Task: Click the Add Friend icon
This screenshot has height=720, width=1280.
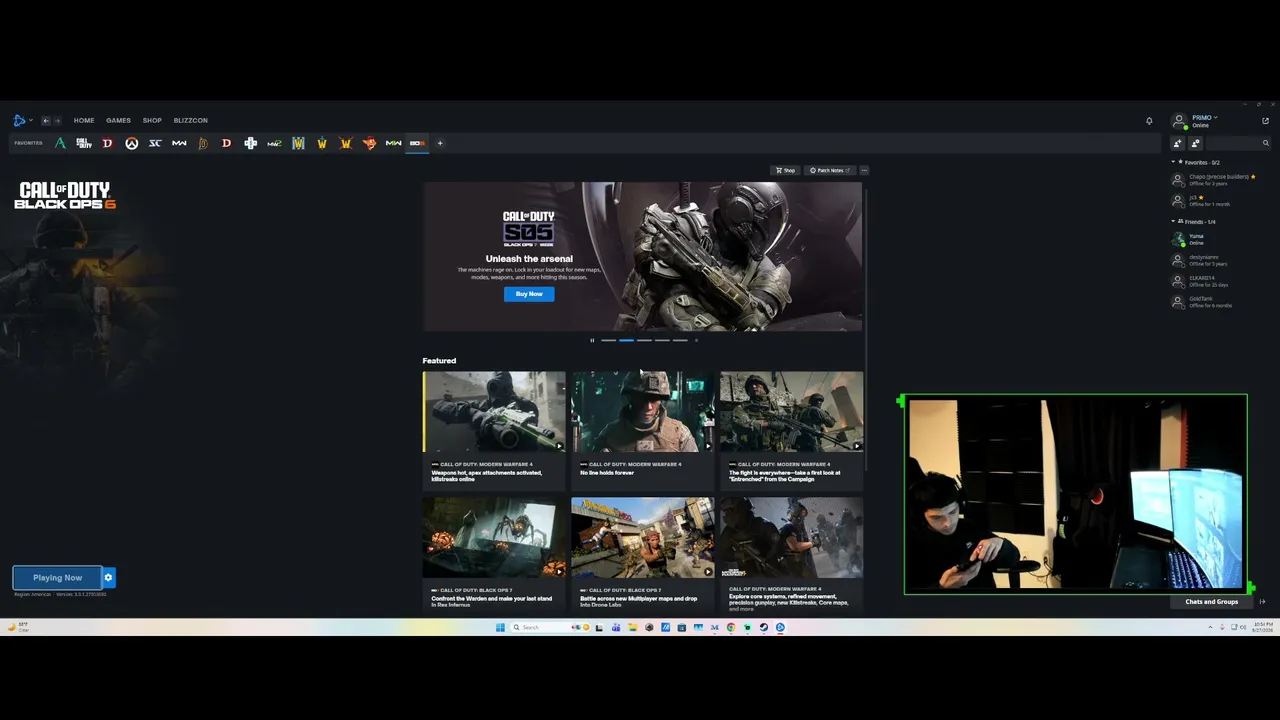Action: pos(1178,144)
